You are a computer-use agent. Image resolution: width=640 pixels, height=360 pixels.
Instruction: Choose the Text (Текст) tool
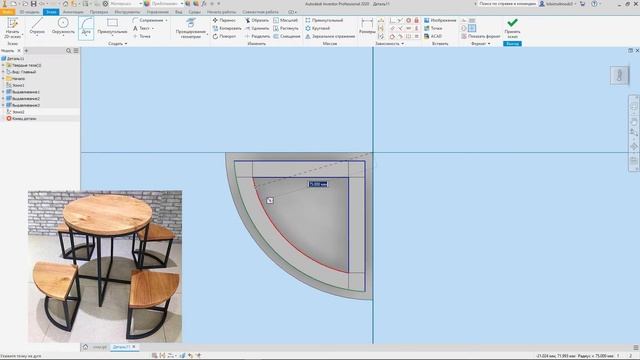pyautogui.click(x=143, y=28)
